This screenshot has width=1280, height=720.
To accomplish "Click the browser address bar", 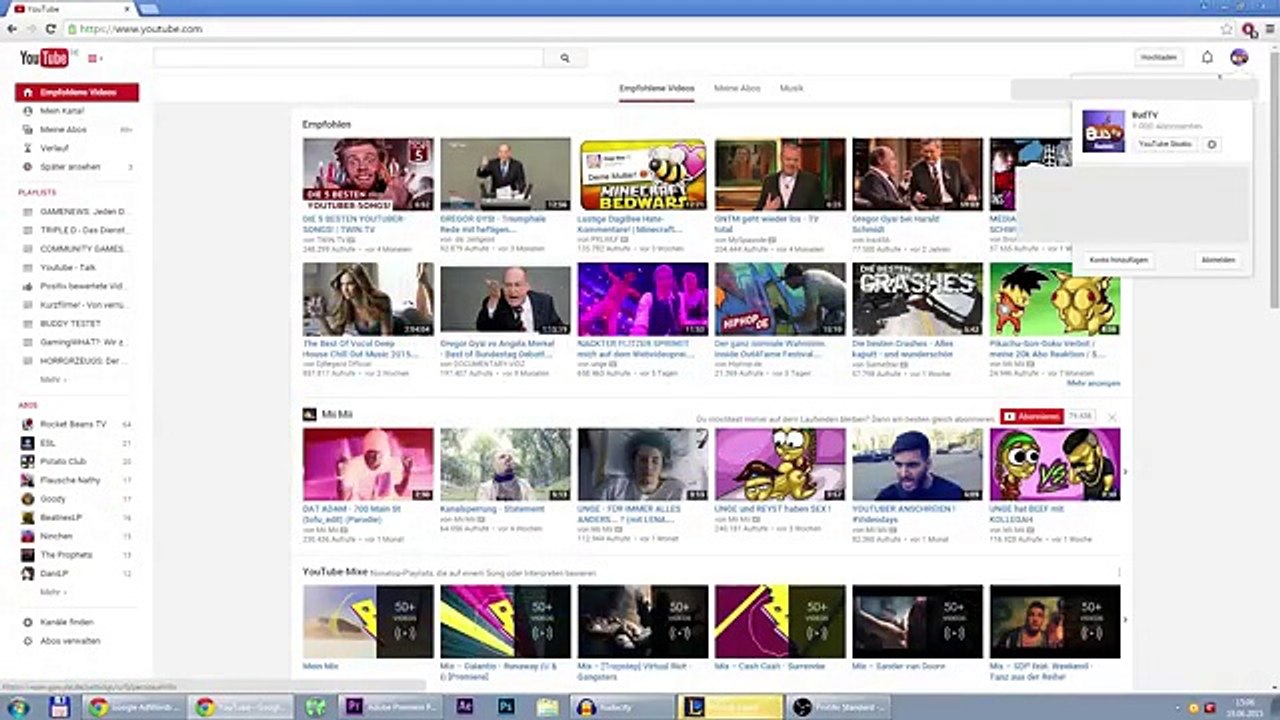I will click(x=640, y=29).
